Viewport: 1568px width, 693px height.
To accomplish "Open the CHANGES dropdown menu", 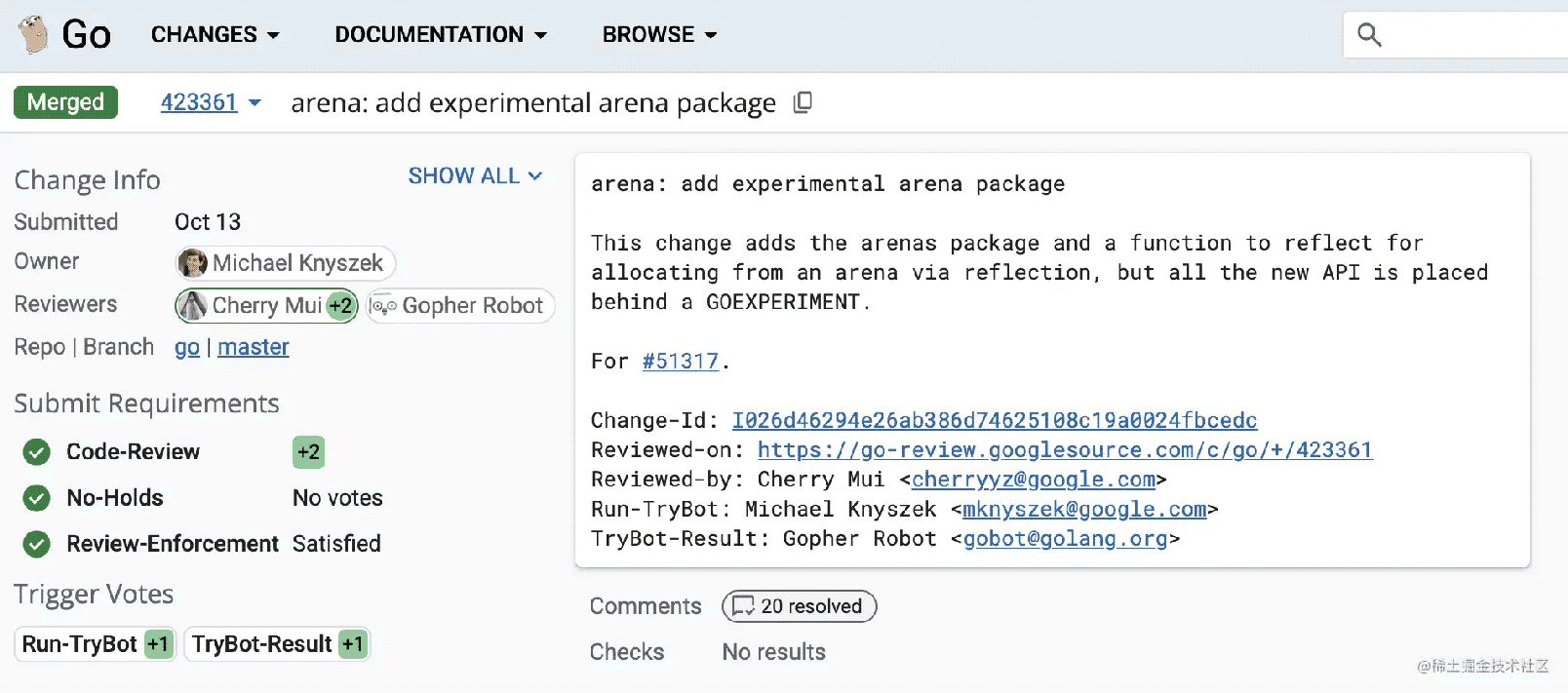I will (x=215, y=35).
